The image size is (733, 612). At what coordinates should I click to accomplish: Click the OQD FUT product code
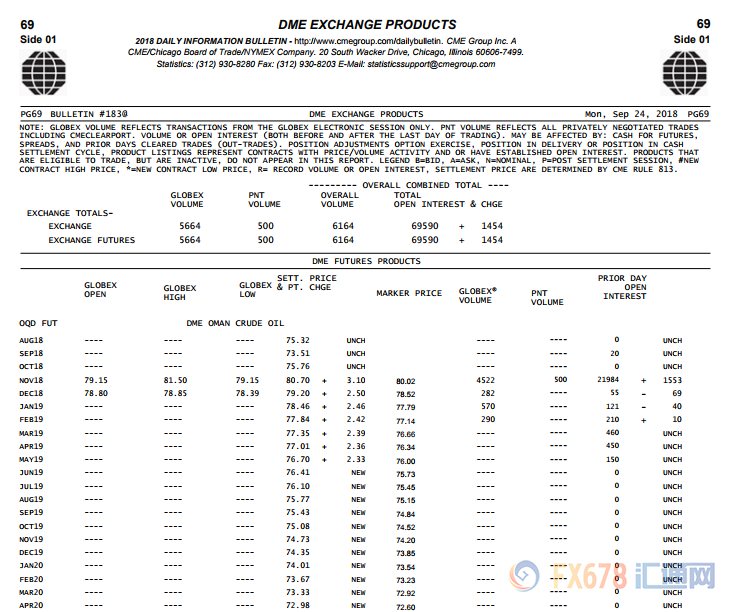[37, 324]
